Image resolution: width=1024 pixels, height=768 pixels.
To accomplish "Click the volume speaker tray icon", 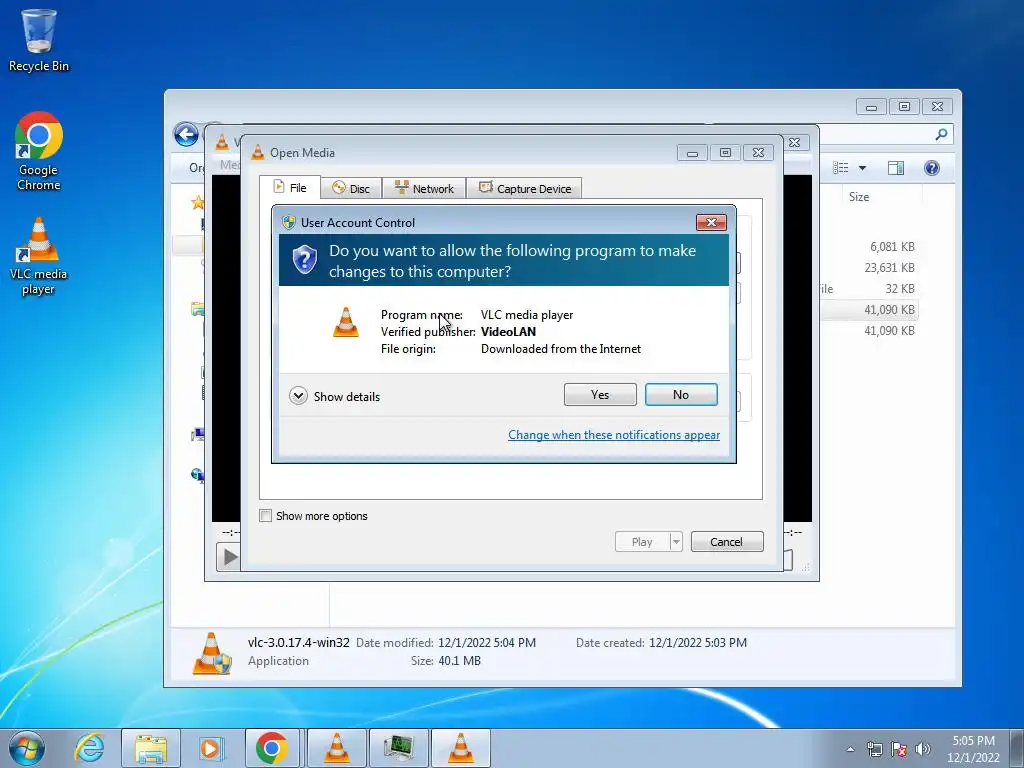I will tap(923, 749).
